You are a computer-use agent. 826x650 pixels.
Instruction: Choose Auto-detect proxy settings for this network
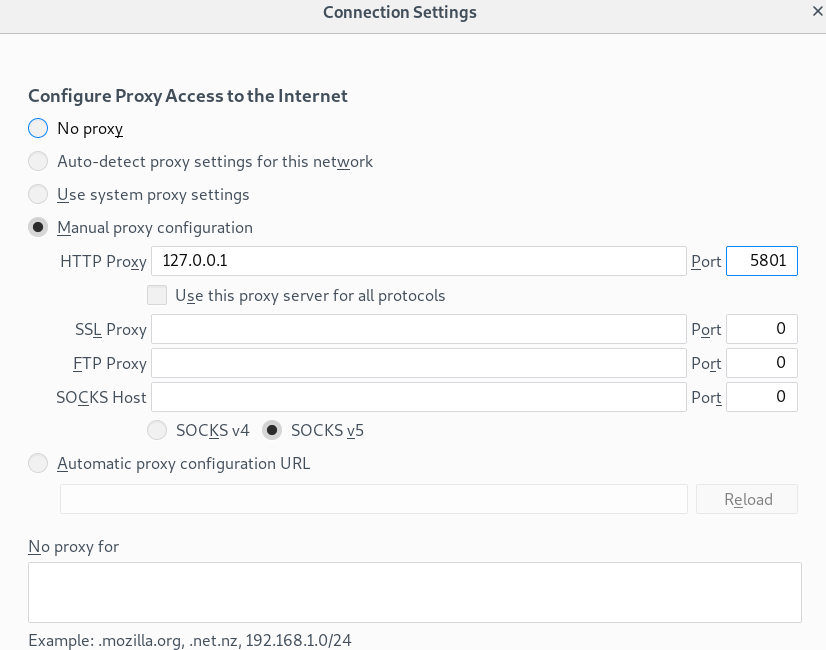coord(38,161)
